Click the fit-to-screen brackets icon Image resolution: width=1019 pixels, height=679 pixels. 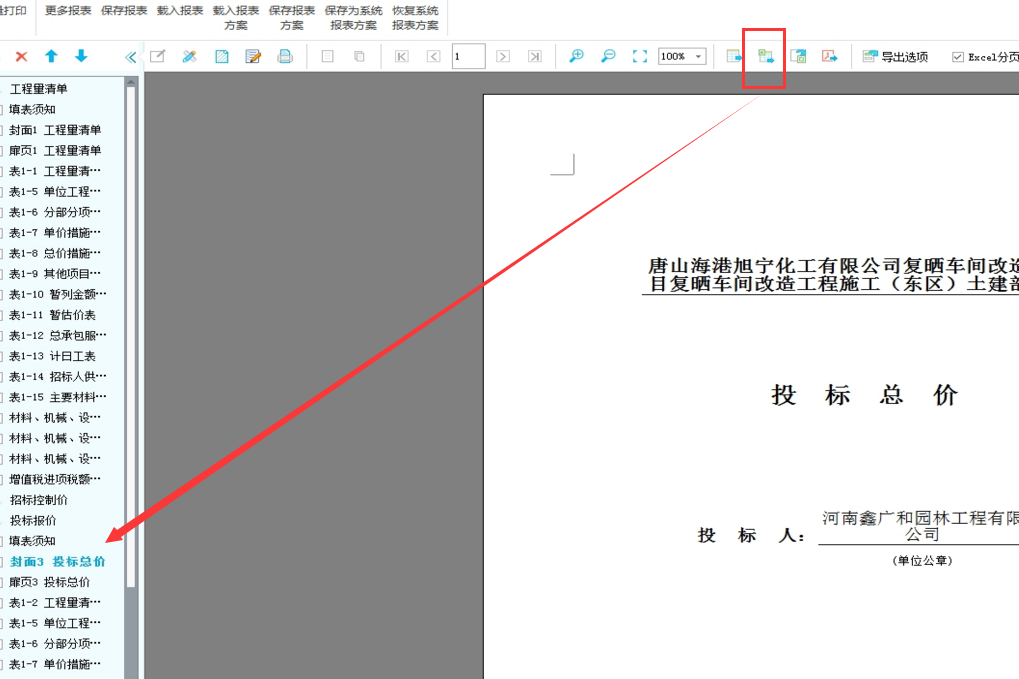click(639, 57)
